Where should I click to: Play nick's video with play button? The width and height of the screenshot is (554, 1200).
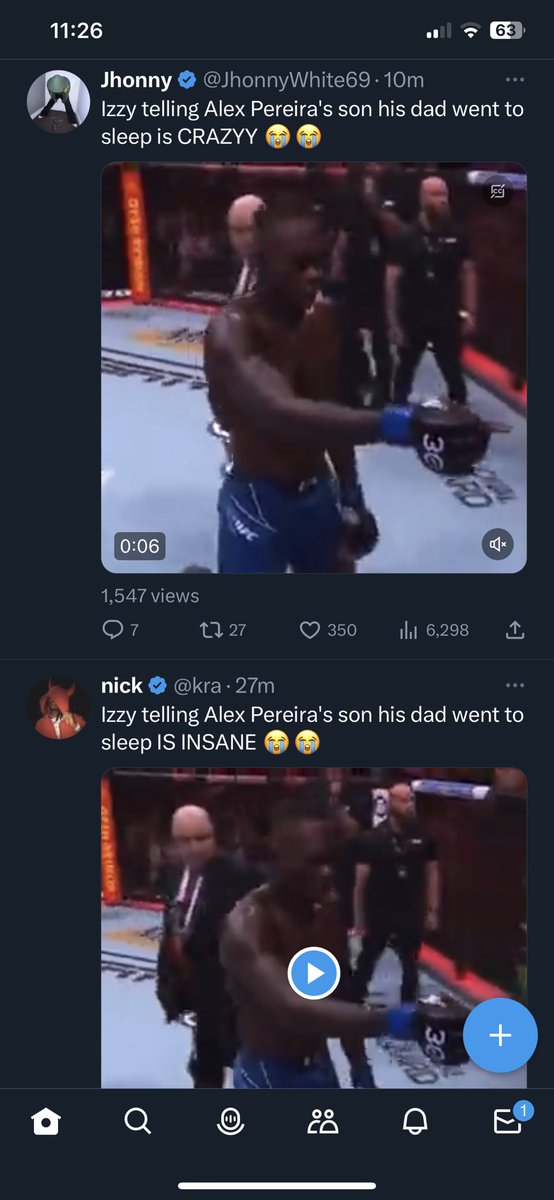(314, 973)
